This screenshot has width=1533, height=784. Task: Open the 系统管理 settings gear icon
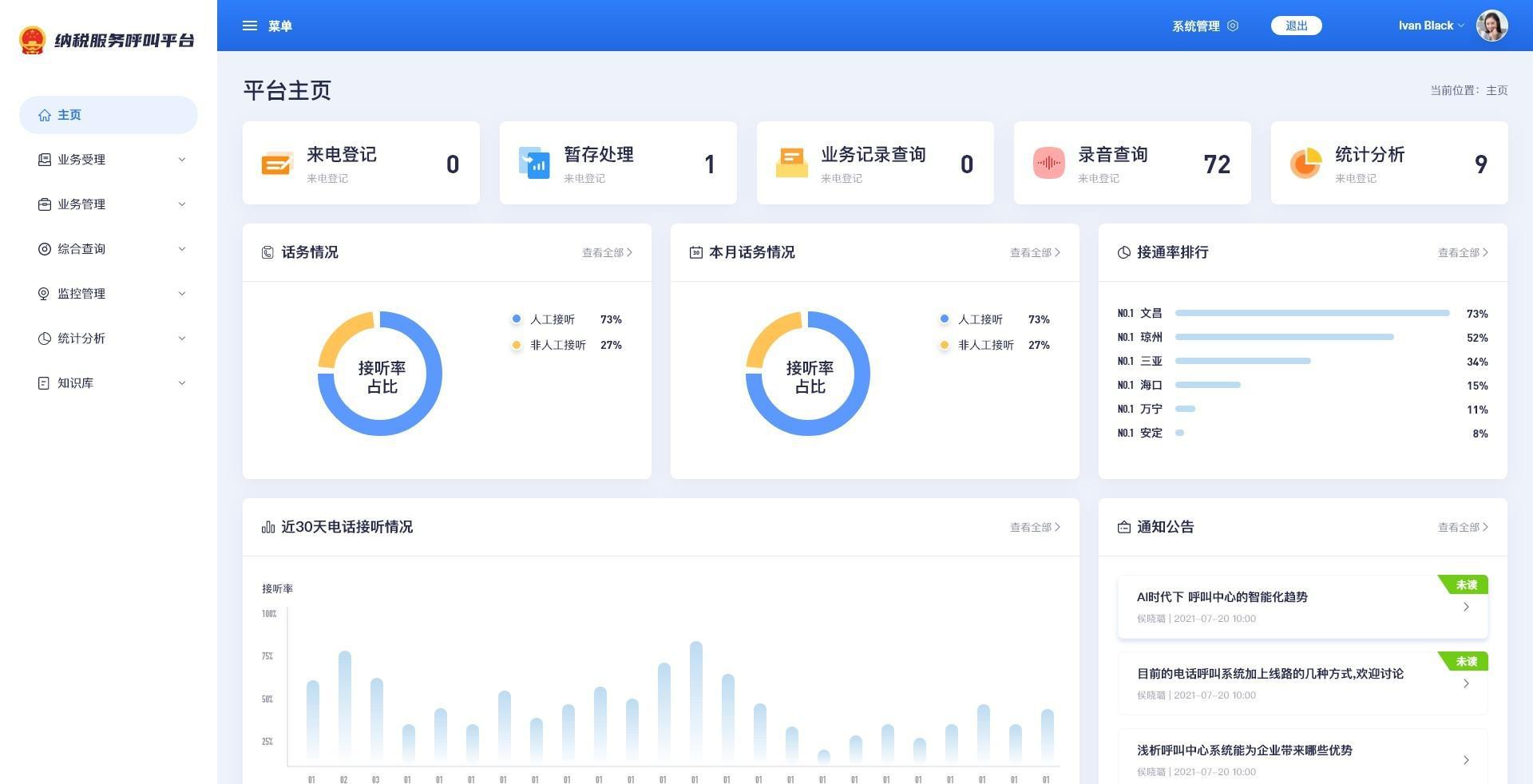1233,26
